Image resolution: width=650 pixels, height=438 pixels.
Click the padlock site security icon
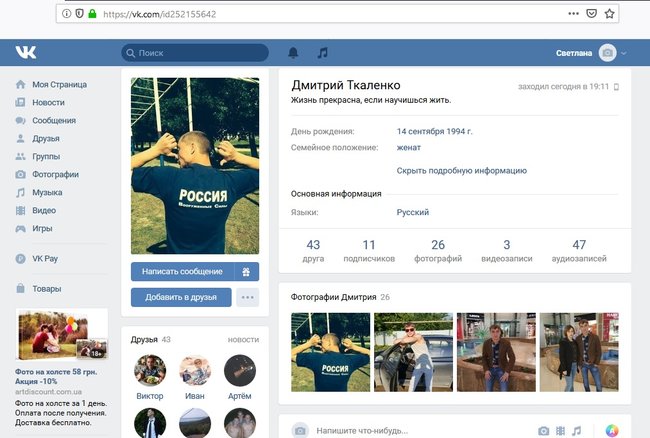[93, 15]
